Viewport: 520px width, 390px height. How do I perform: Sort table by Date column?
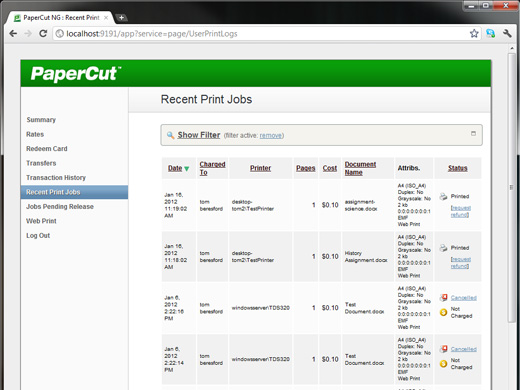175,168
